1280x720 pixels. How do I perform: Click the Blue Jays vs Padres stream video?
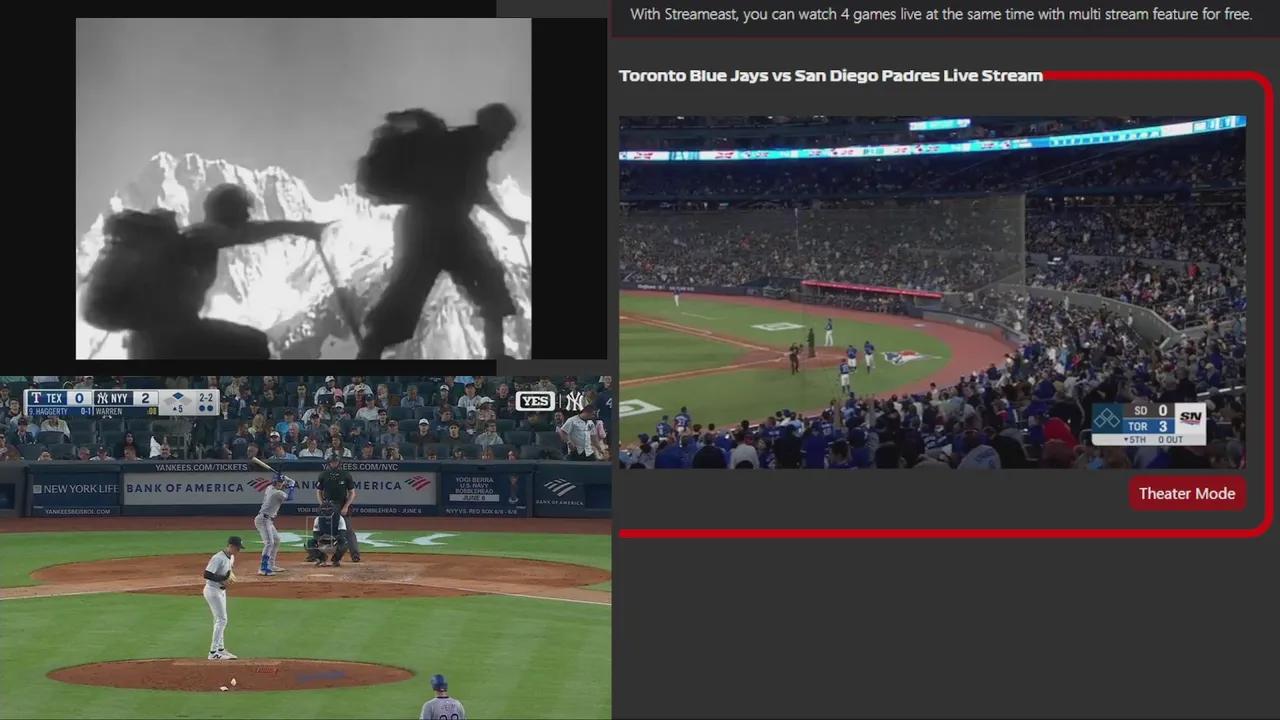coord(932,292)
